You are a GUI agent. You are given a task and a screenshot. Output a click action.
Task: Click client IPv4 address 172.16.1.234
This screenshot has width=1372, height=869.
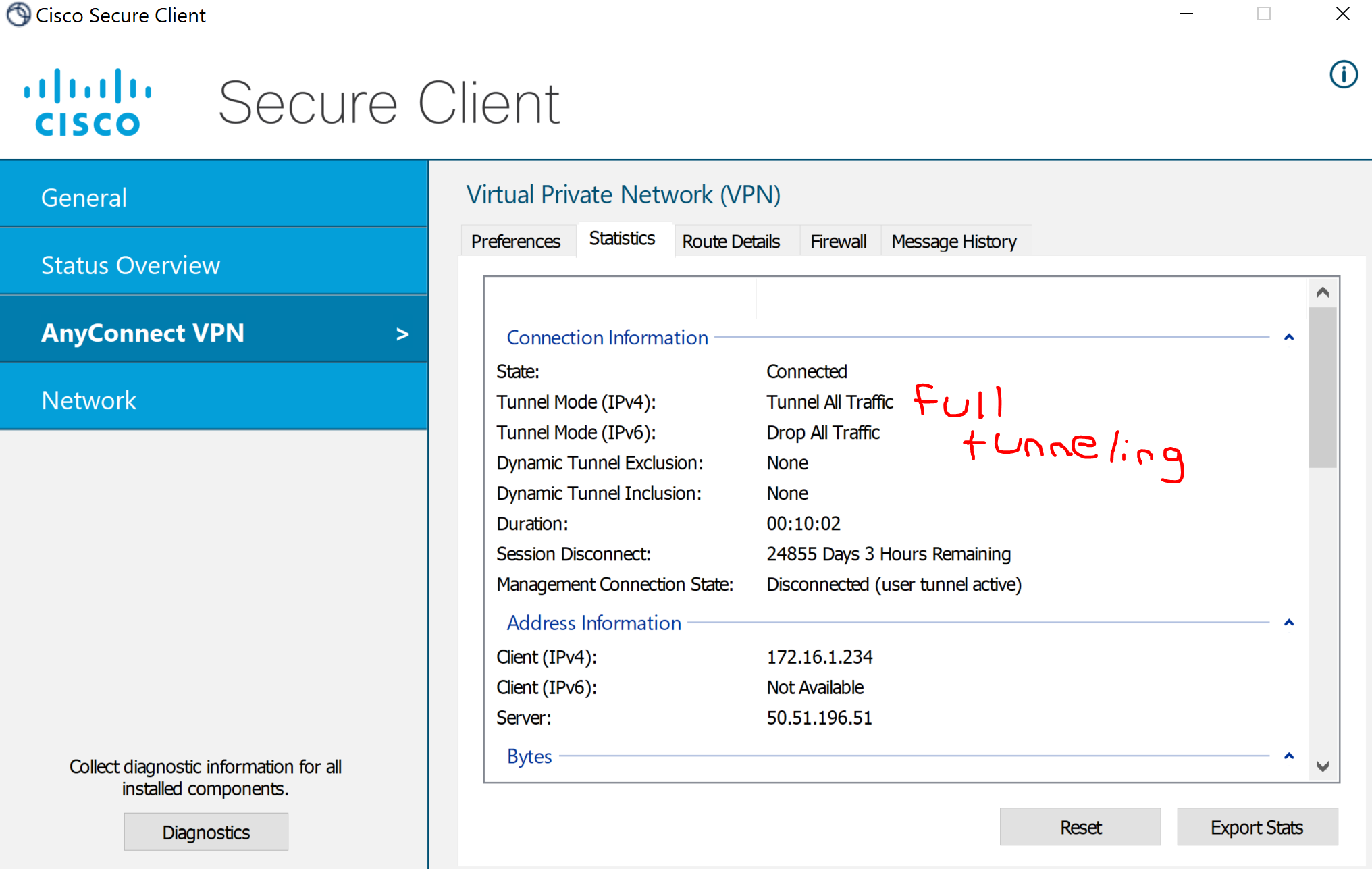point(820,657)
